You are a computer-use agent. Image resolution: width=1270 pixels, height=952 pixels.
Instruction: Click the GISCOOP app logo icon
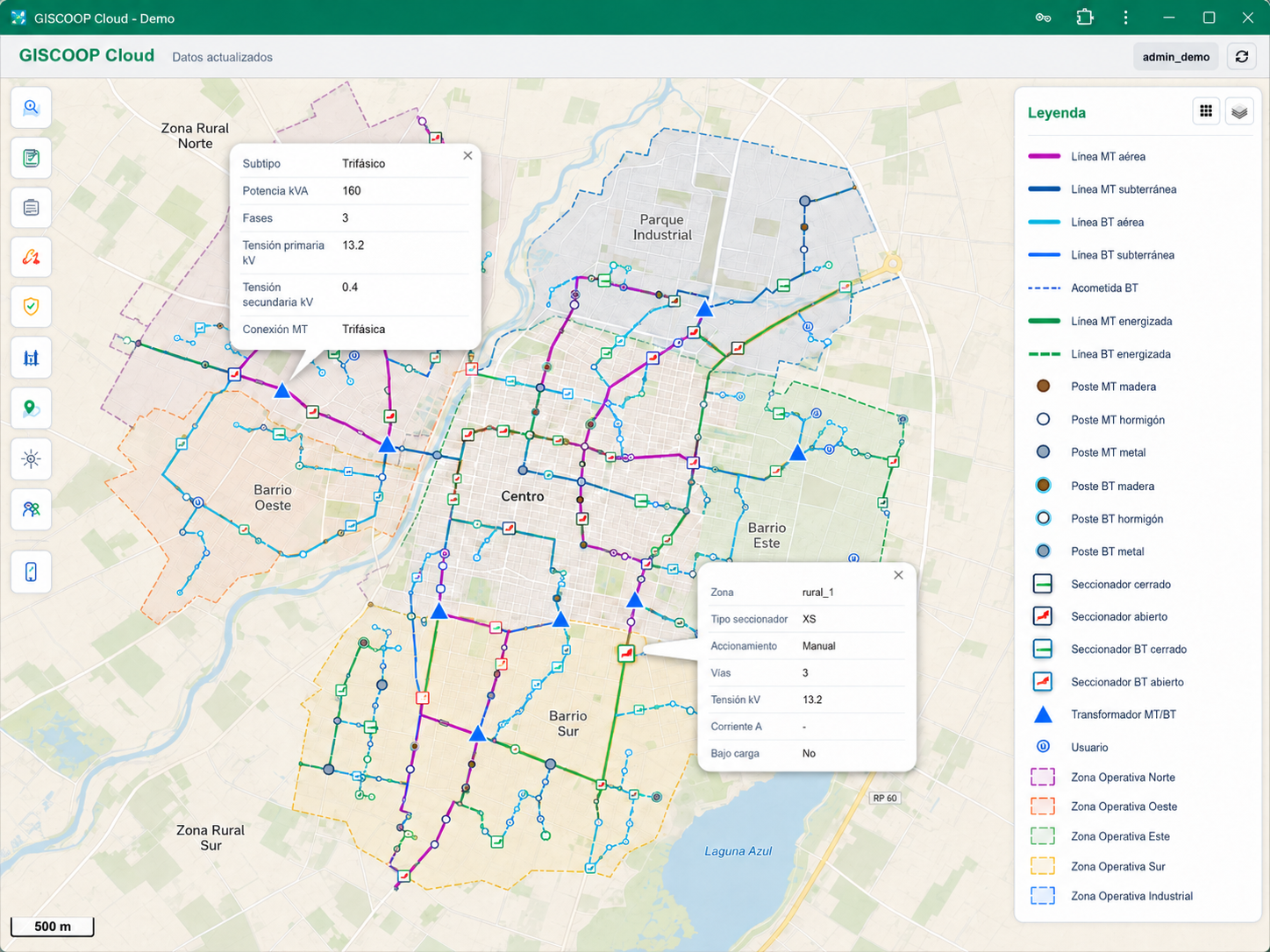18,18
